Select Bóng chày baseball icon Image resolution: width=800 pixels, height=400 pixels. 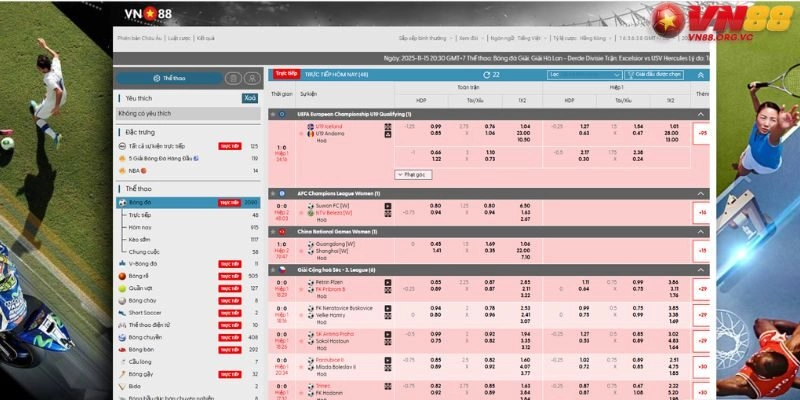(x=122, y=301)
